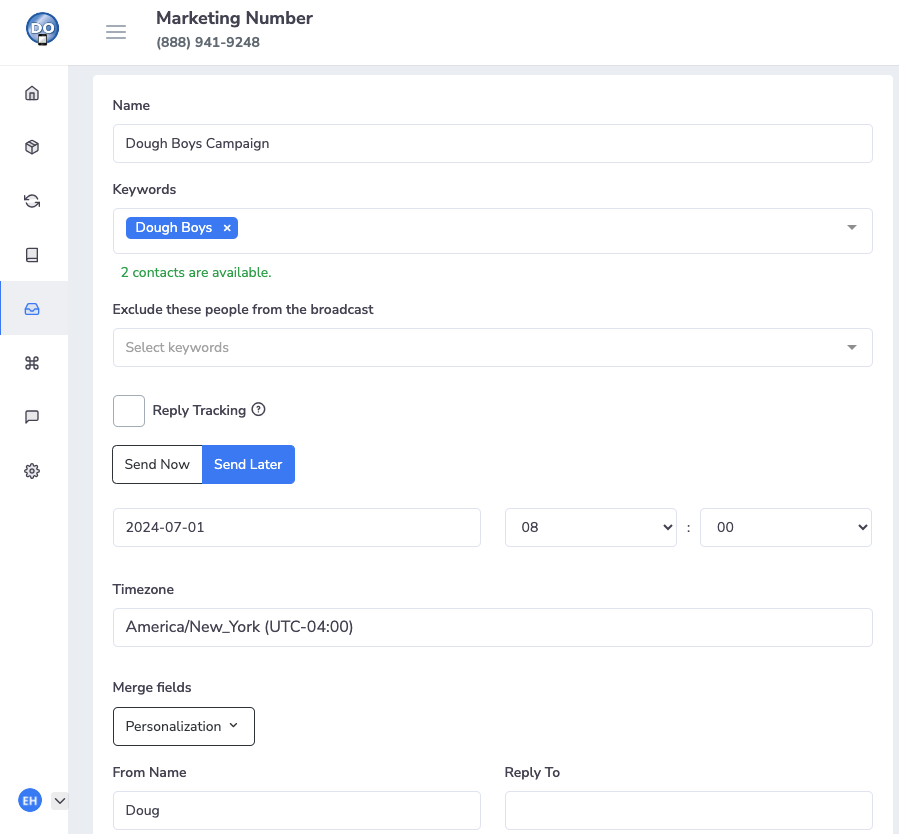Click the command symbol icon in sidebar
Image resolution: width=899 pixels, height=834 pixels.
[32, 363]
